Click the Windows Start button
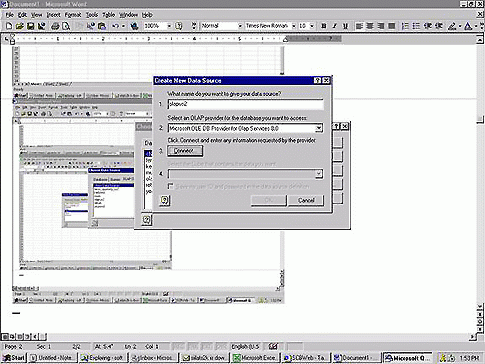Viewport: 485px width, 364px height. (x=14, y=358)
